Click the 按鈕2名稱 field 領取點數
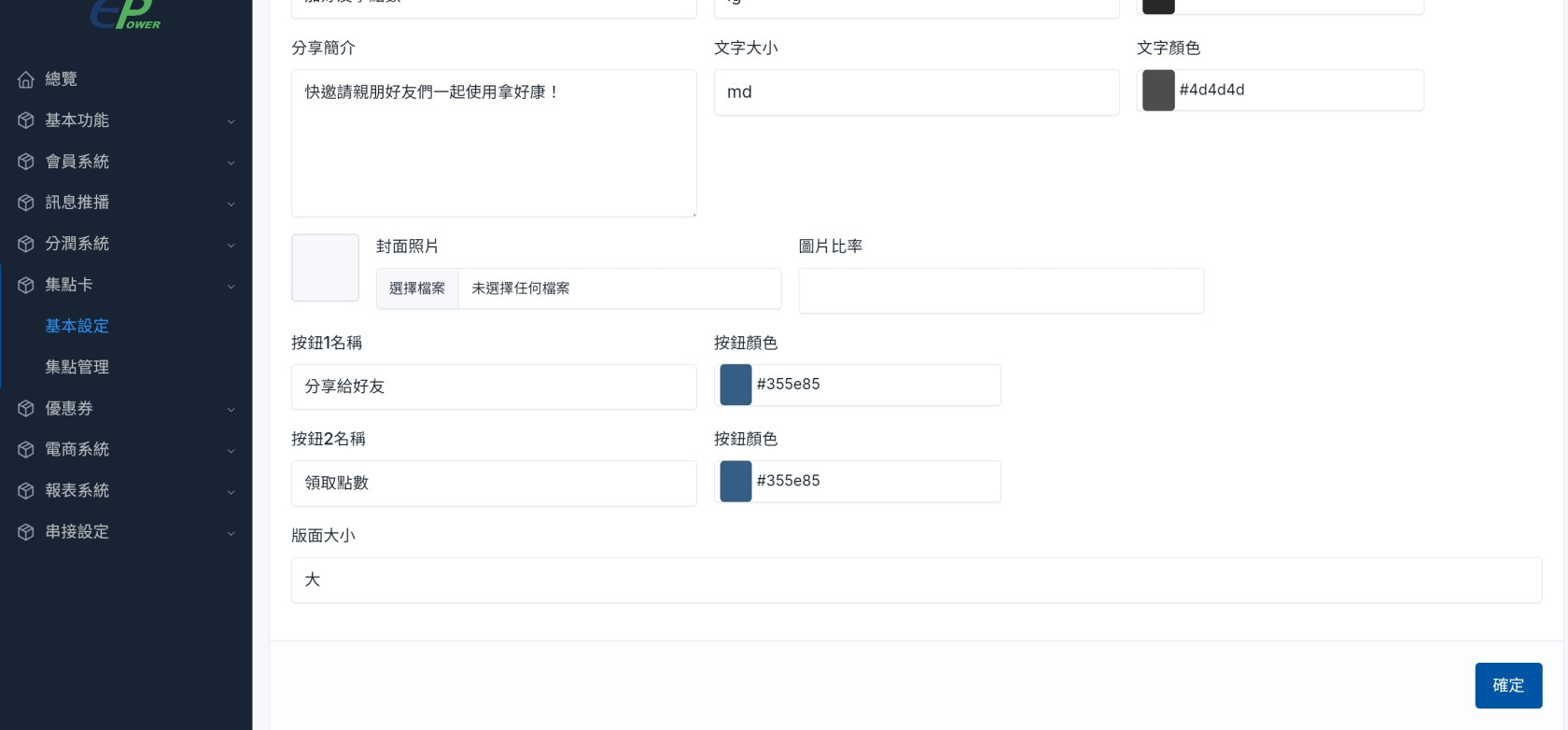This screenshot has width=1568, height=730. [494, 484]
